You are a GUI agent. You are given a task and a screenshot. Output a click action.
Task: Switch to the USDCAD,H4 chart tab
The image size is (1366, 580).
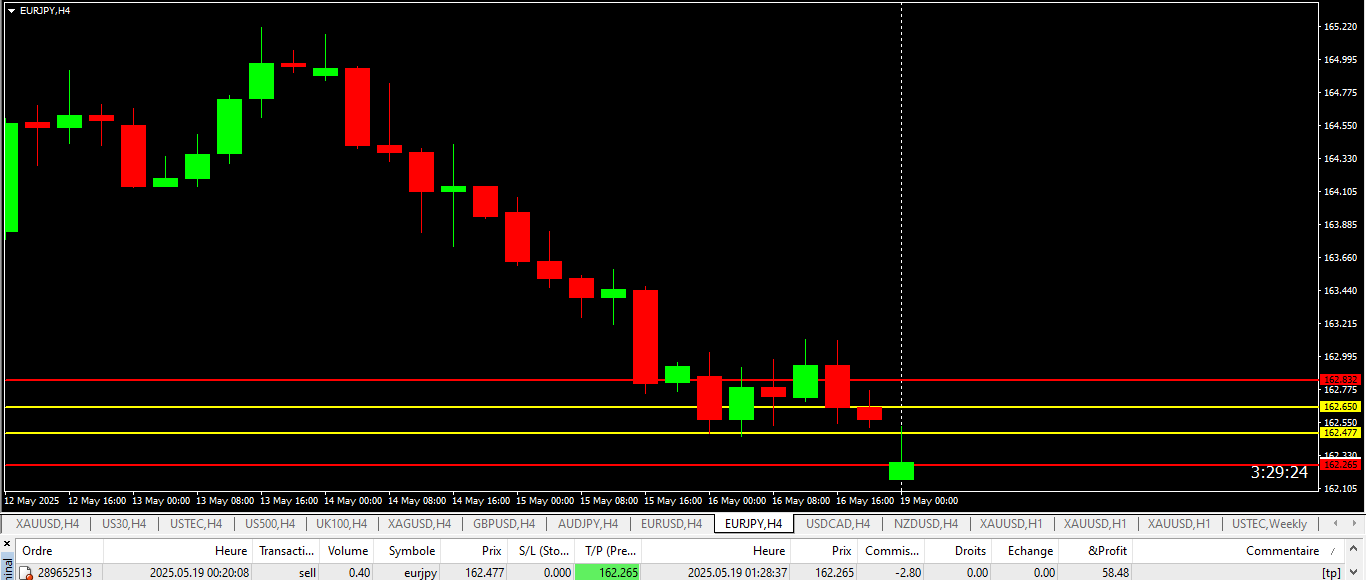point(837,524)
